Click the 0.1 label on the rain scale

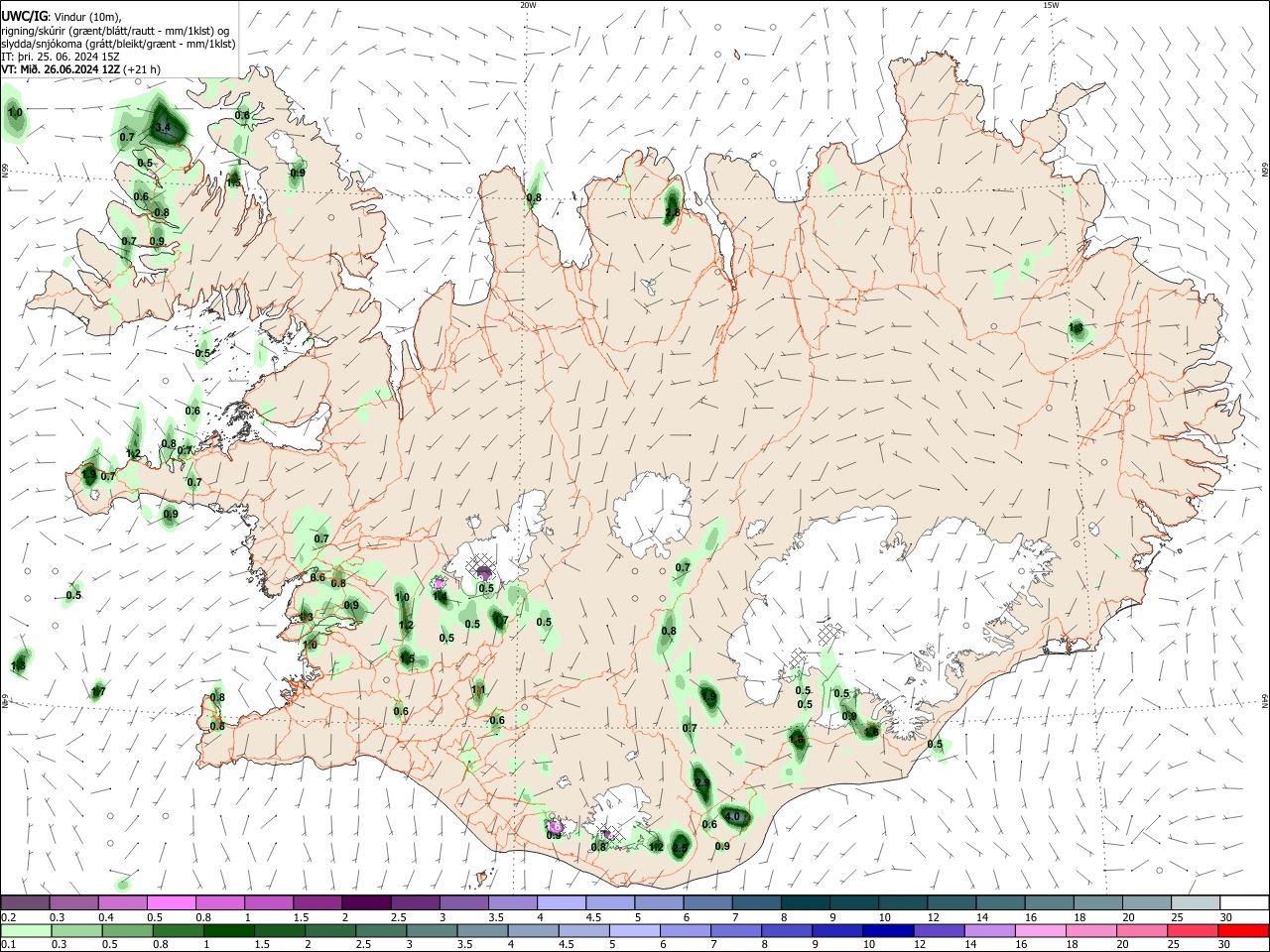(x=8, y=945)
